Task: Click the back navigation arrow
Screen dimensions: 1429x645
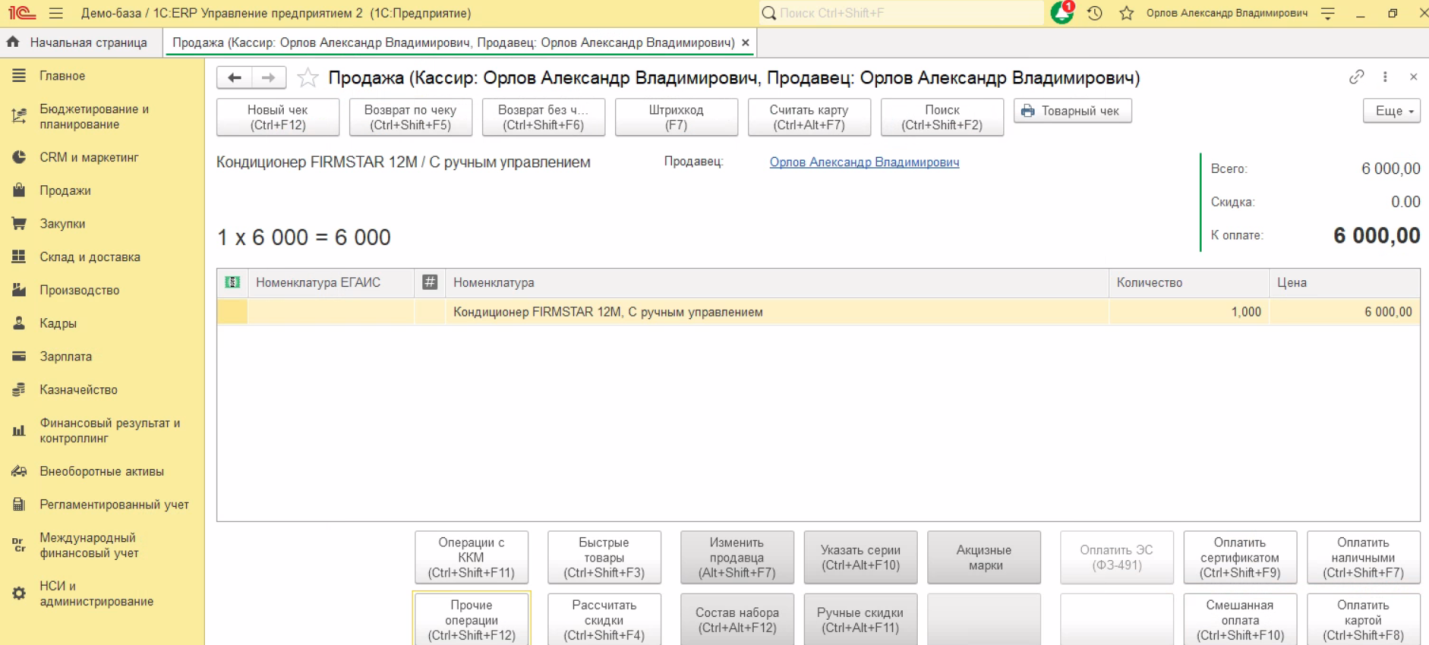Action: pos(234,78)
